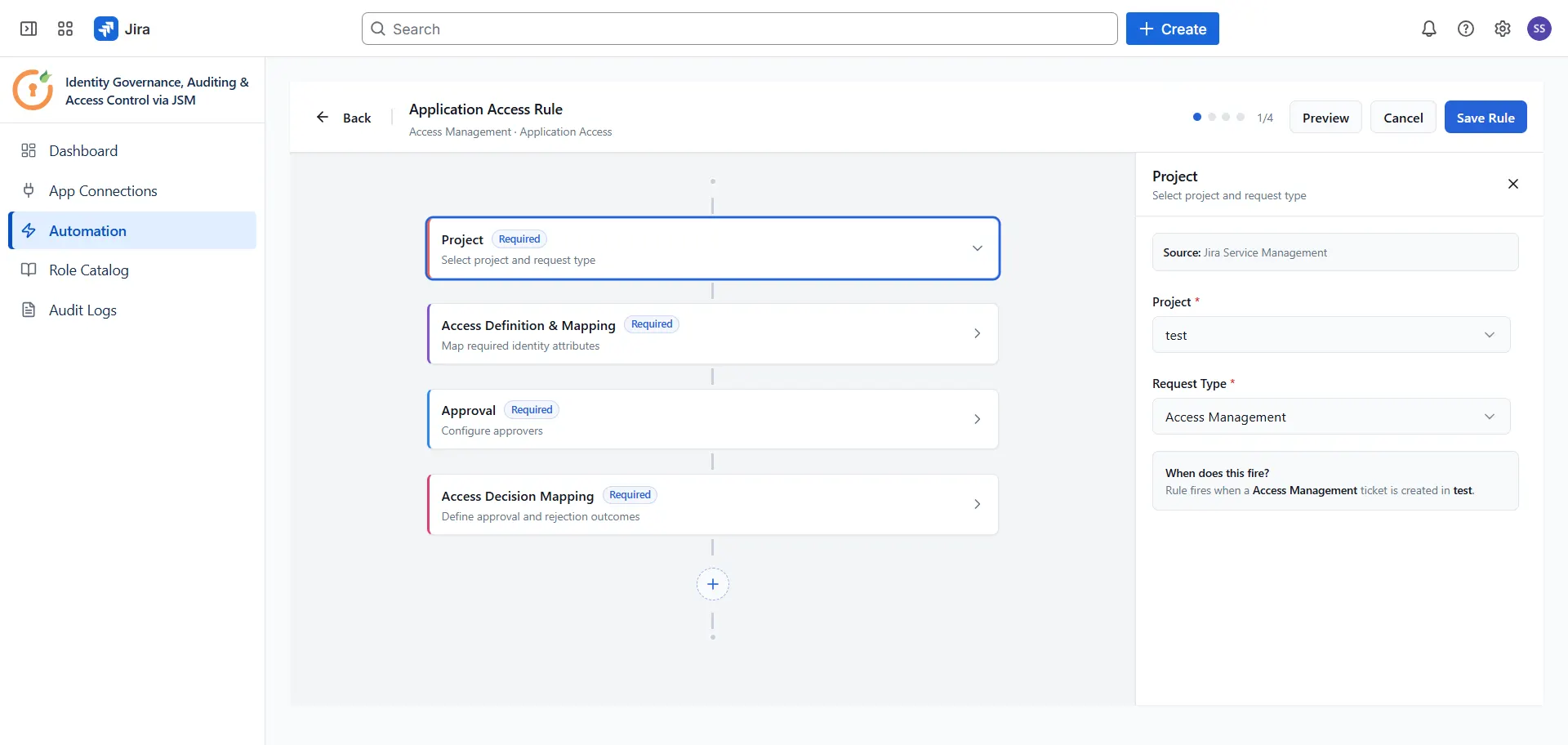Screen dimensions: 1568x745
Task: Open the notifications bell
Action: pos(1429,29)
